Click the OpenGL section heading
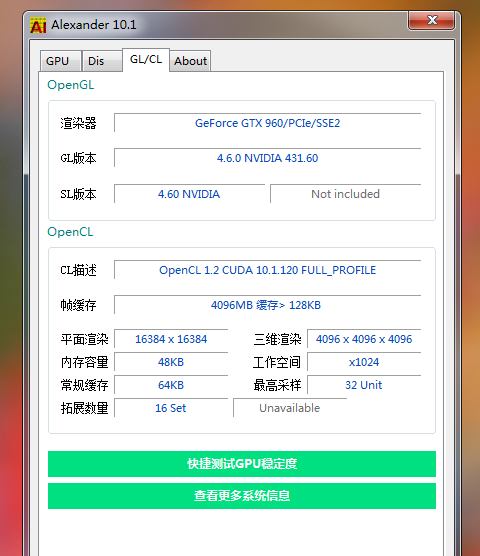 71,85
